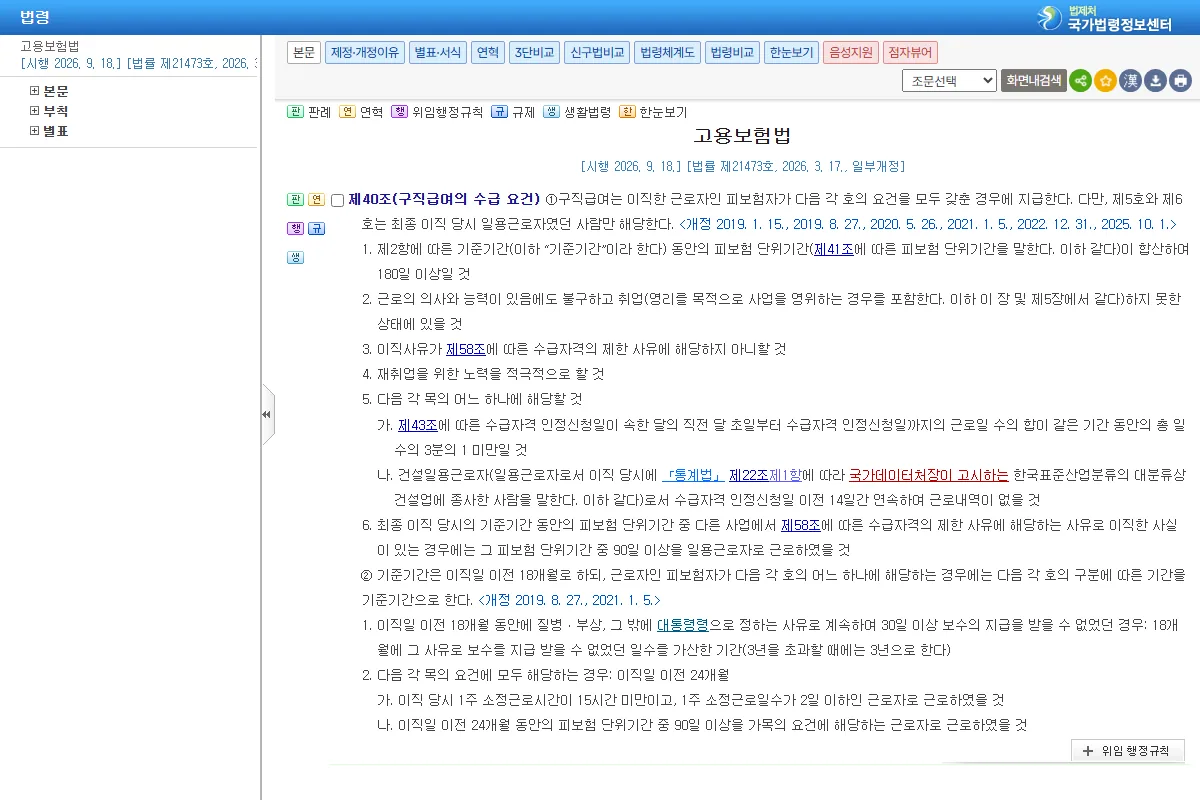Click the [시행 2026. 9. 18.] line in the left panel
This screenshot has width=1200, height=800.
click(138, 63)
